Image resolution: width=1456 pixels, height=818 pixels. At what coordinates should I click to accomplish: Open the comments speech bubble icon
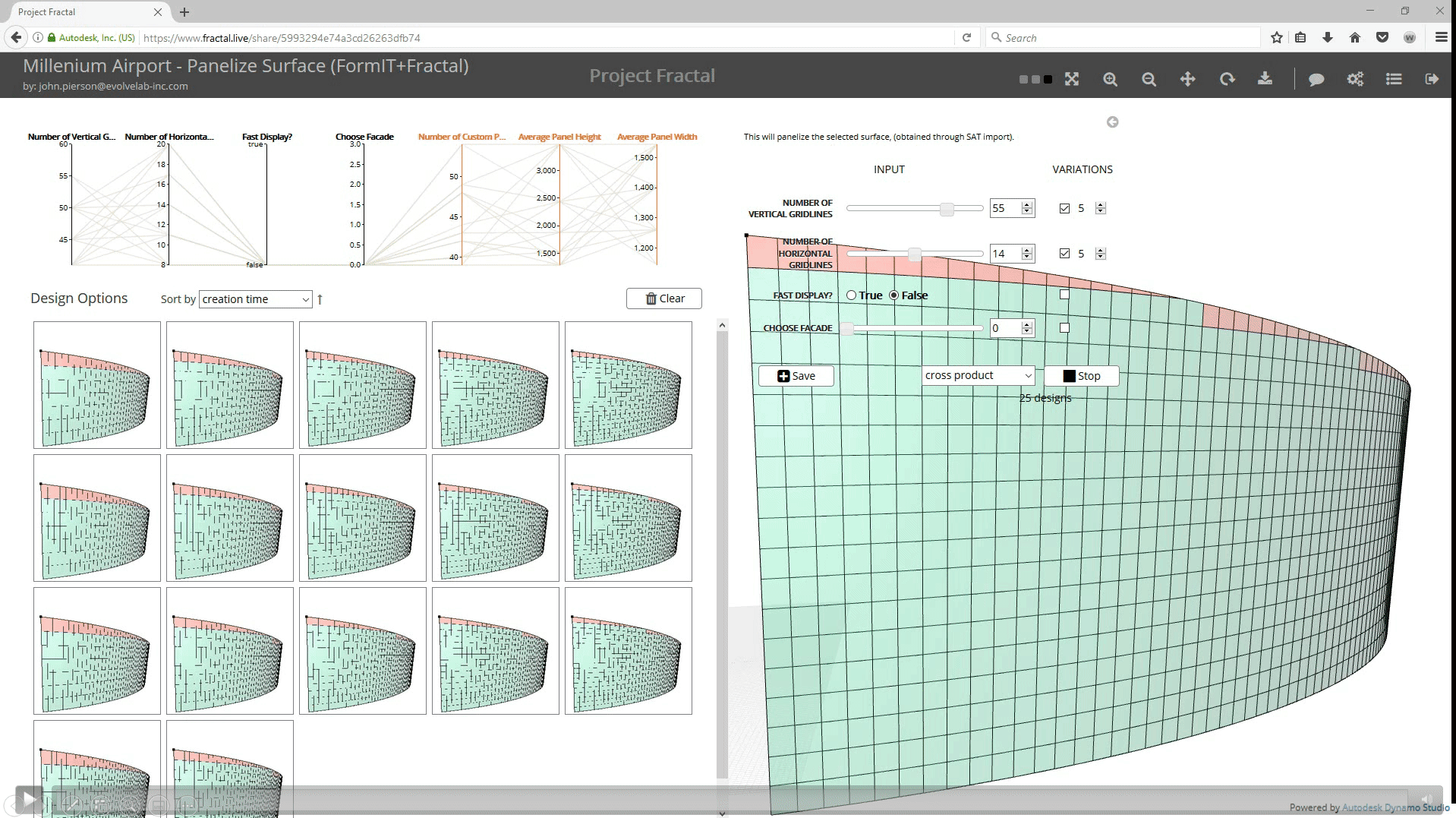pos(1316,79)
